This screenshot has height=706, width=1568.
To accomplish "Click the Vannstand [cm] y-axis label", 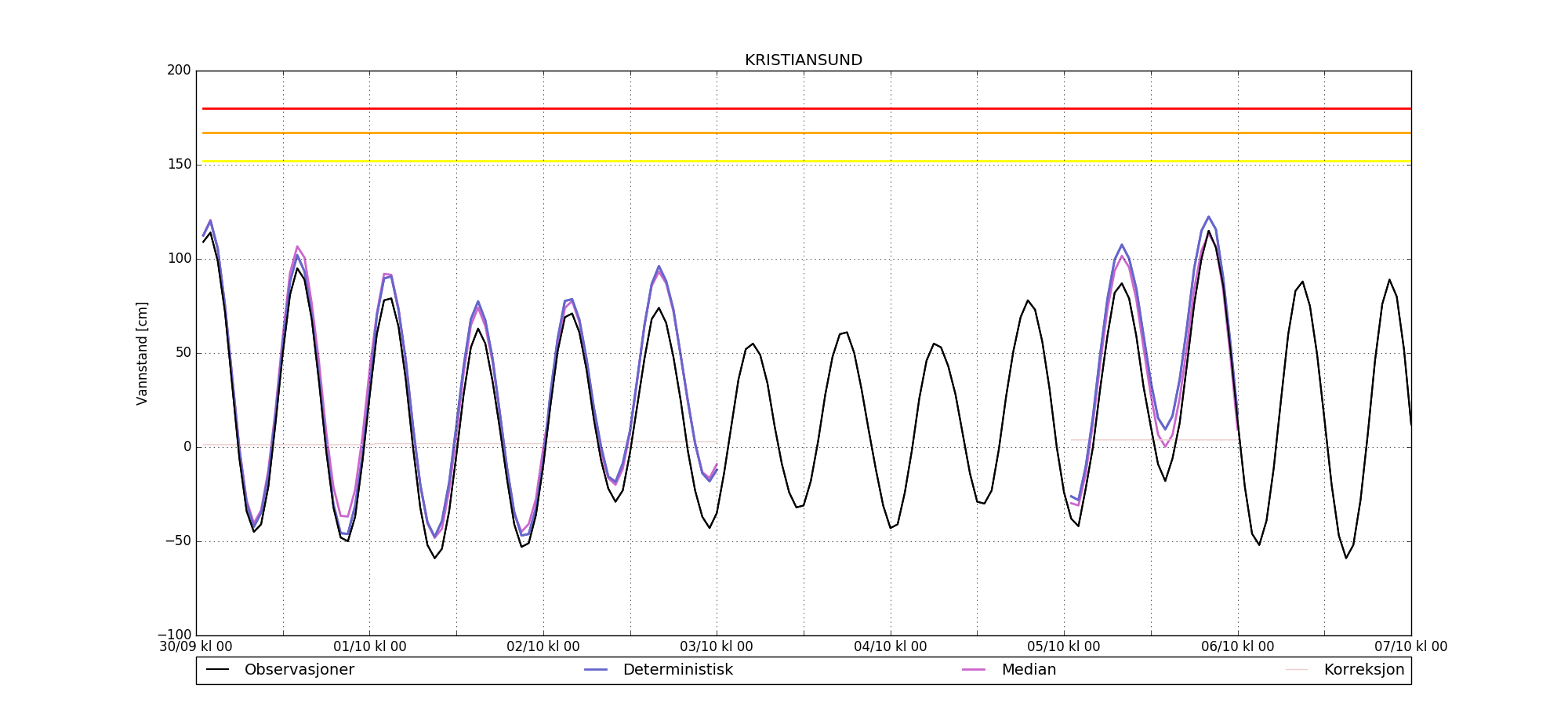I will (142, 353).
